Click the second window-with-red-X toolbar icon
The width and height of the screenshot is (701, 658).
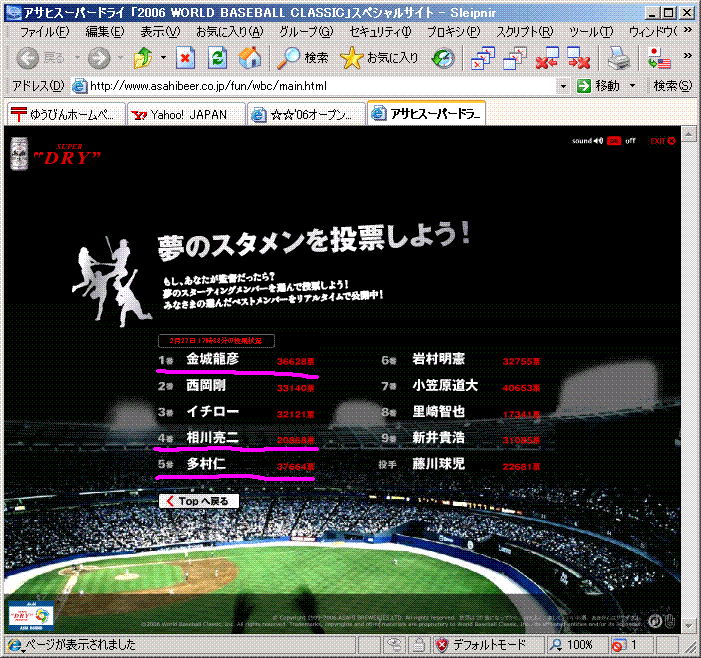click(515, 58)
